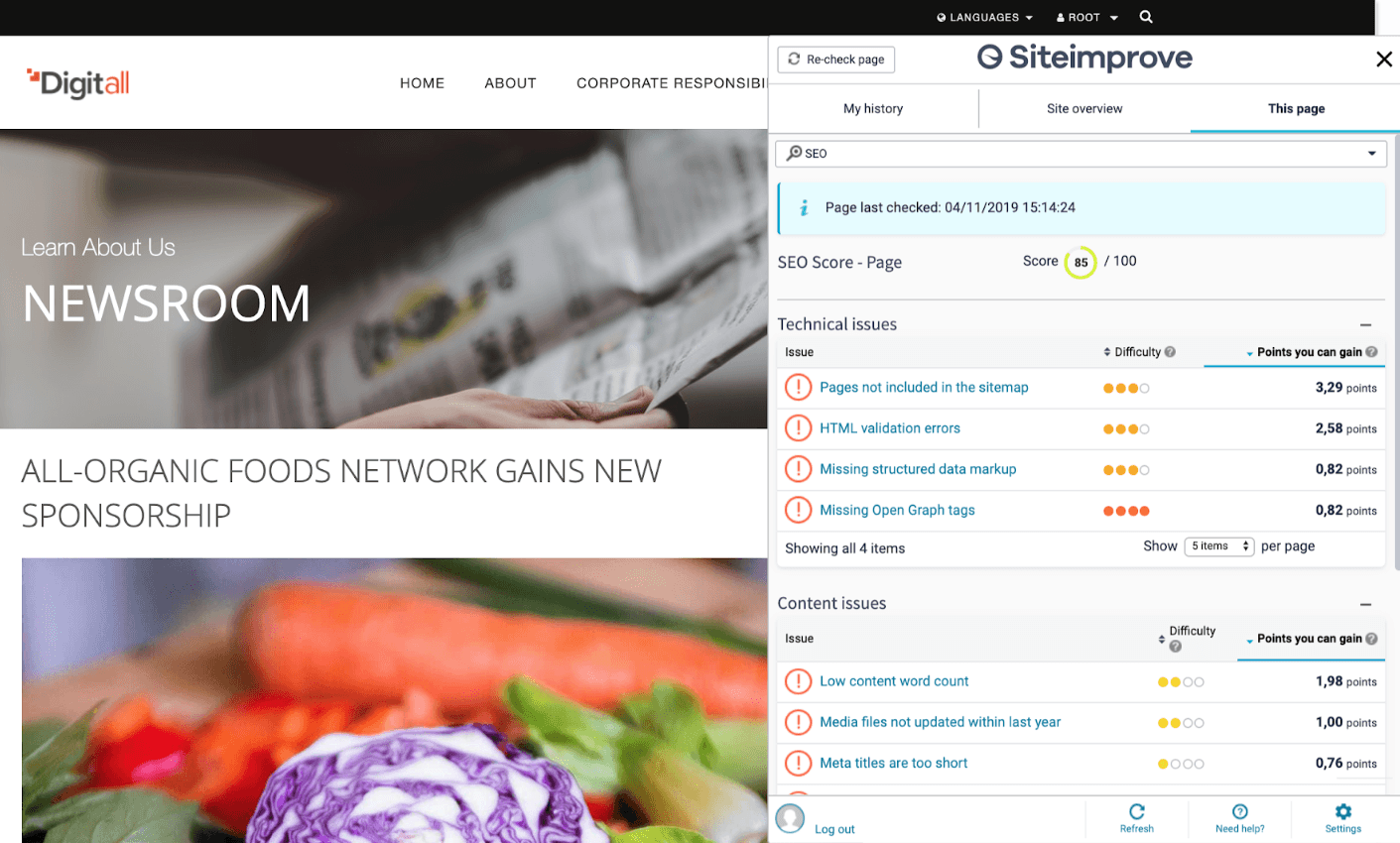Click the Siteimprove logo

coord(1083,59)
